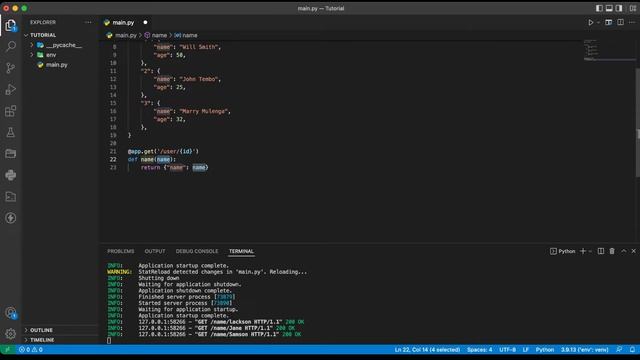
Task: Select interpreter 3.9.13 ('env': venv)
Action: [584, 349]
